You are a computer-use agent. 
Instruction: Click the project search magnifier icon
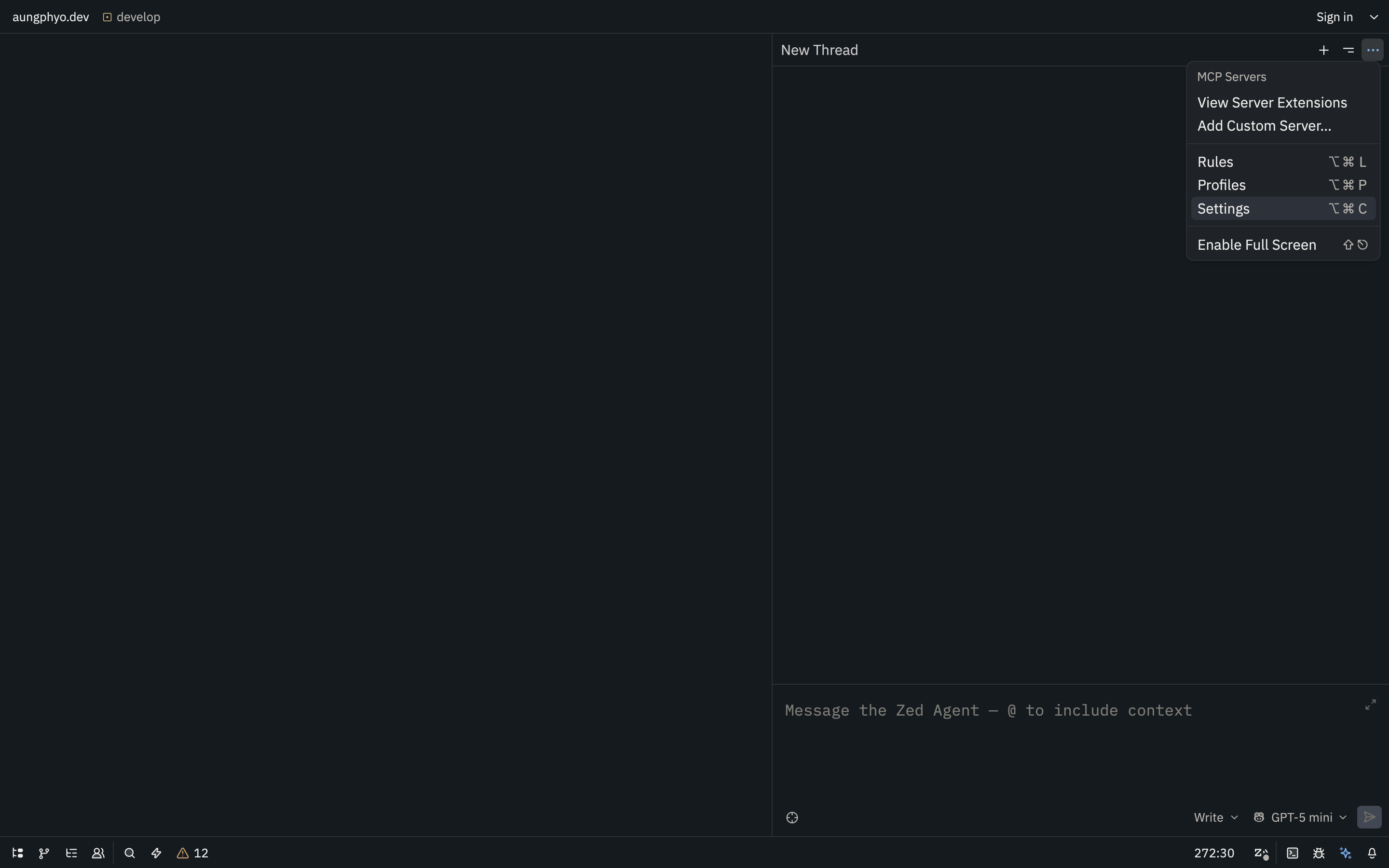(130, 853)
